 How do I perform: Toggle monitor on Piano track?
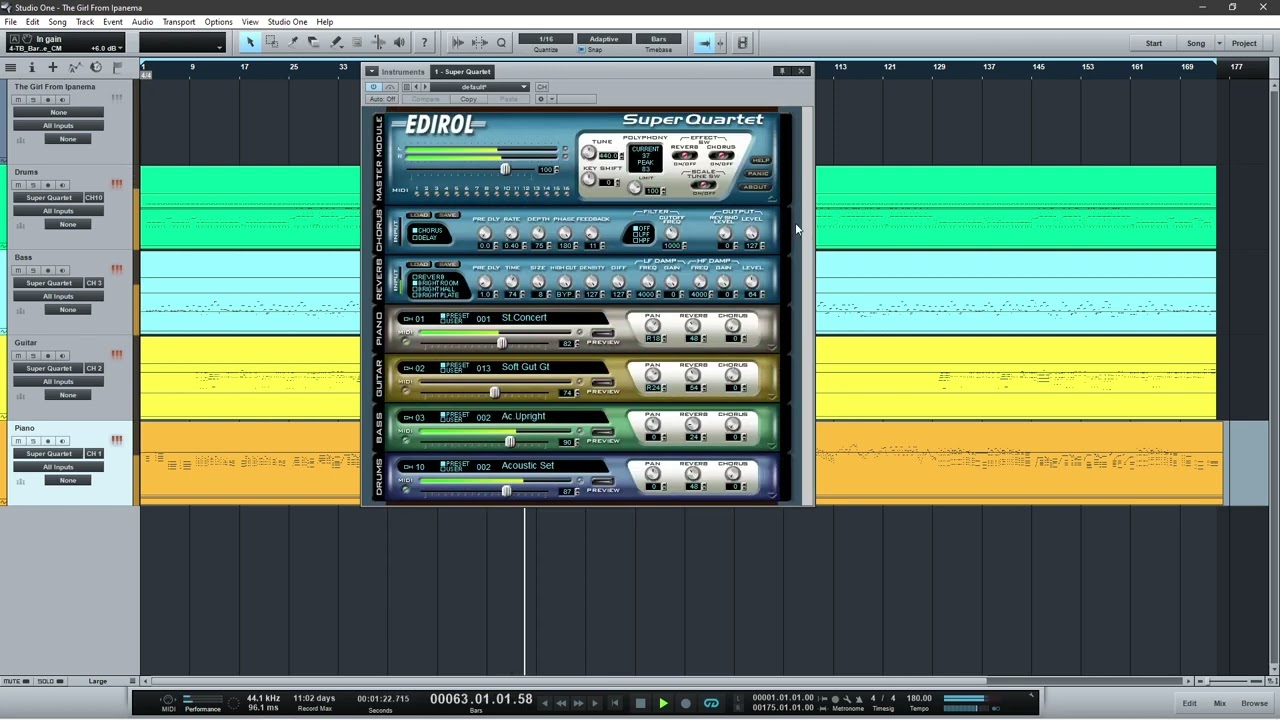tap(62, 441)
